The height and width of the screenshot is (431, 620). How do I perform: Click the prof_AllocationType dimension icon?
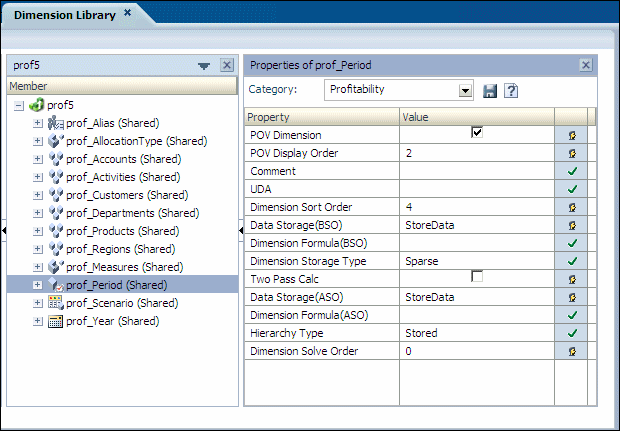pos(55,141)
